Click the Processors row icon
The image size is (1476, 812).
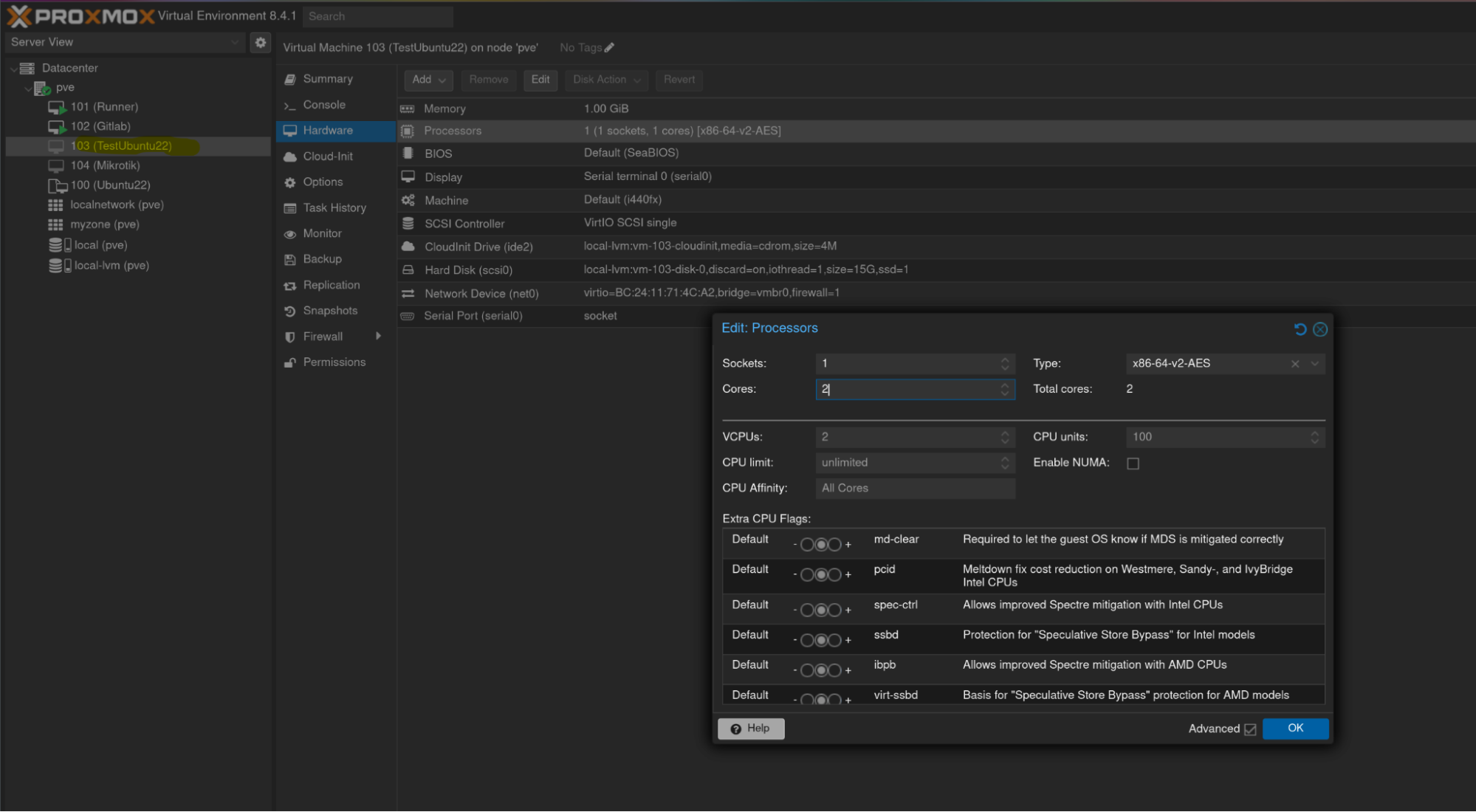tap(407, 131)
